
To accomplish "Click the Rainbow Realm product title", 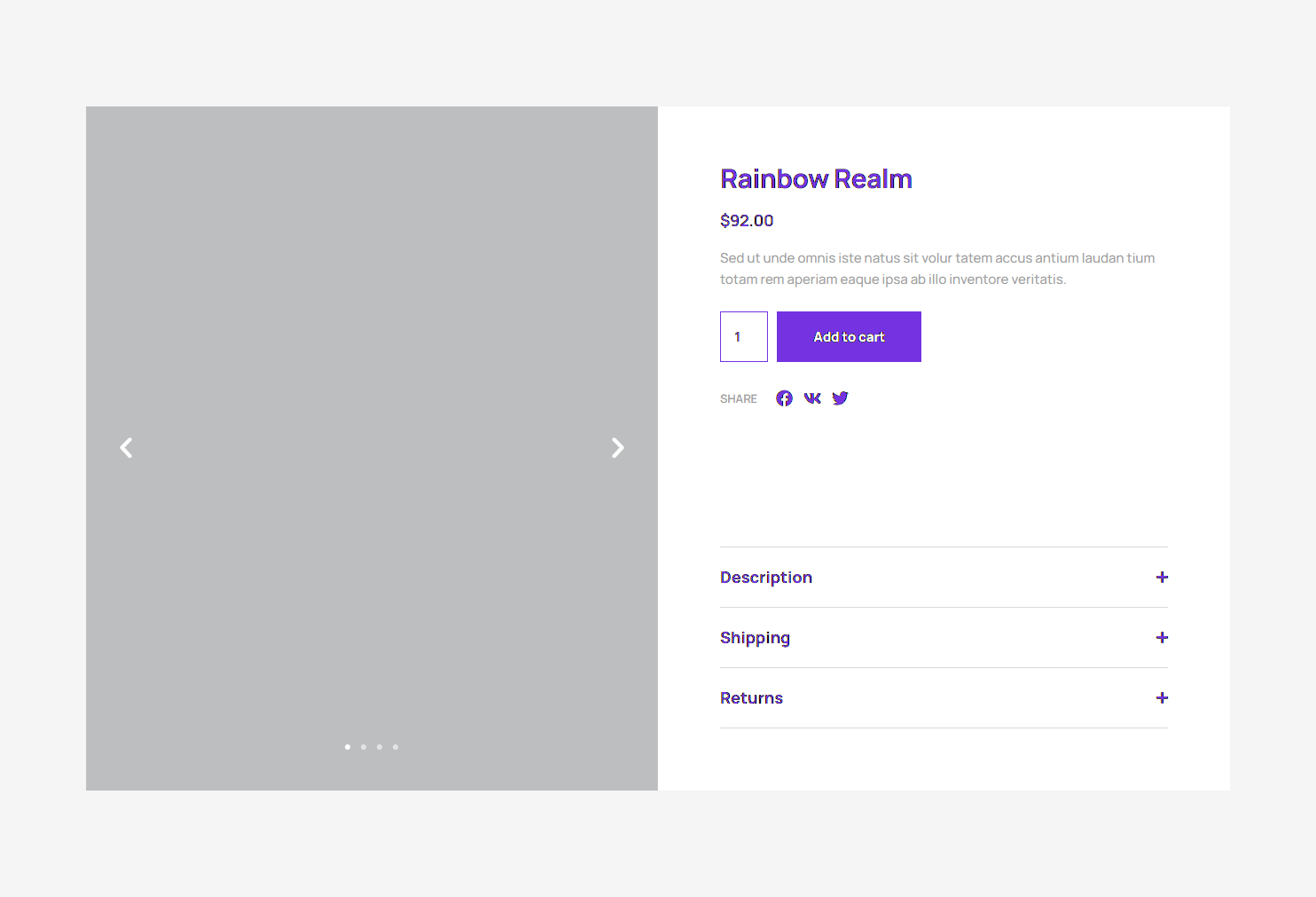I will point(816,179).
